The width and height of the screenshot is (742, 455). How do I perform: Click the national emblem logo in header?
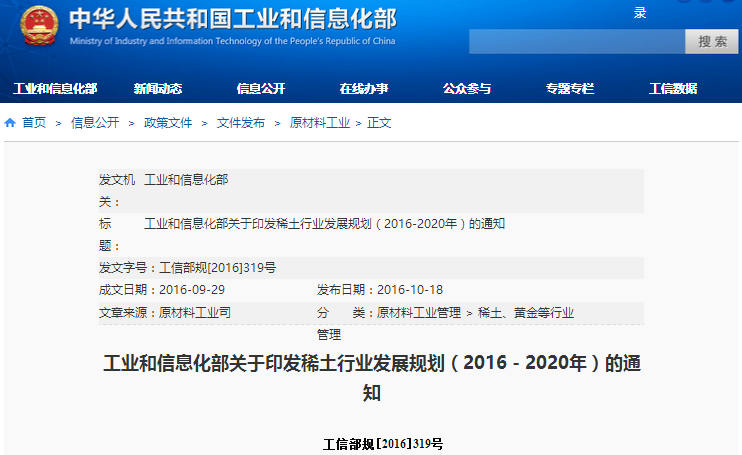(x=40, y=27)
